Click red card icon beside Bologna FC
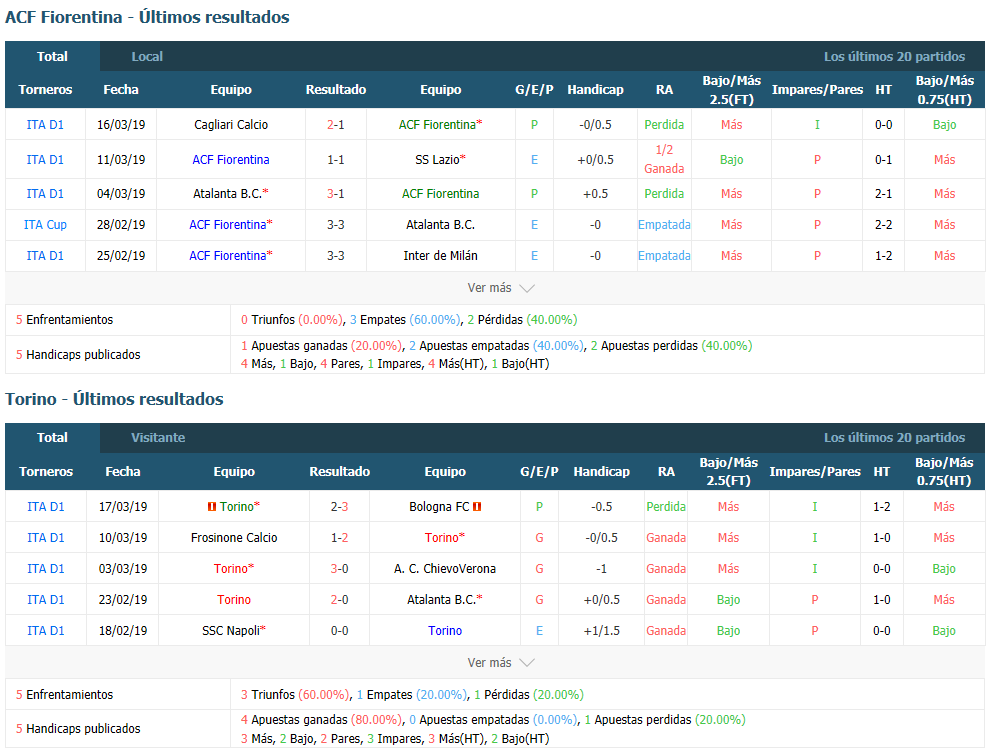This screenshot has width=990, height=752. (477, 506)
